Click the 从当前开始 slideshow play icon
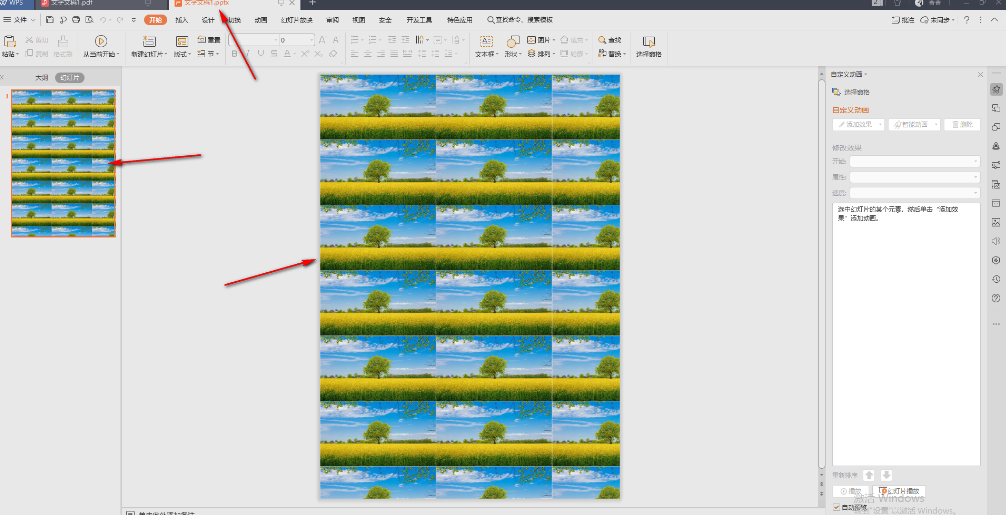The width and height of the screenshot is (1006, 515). point(99,41)
